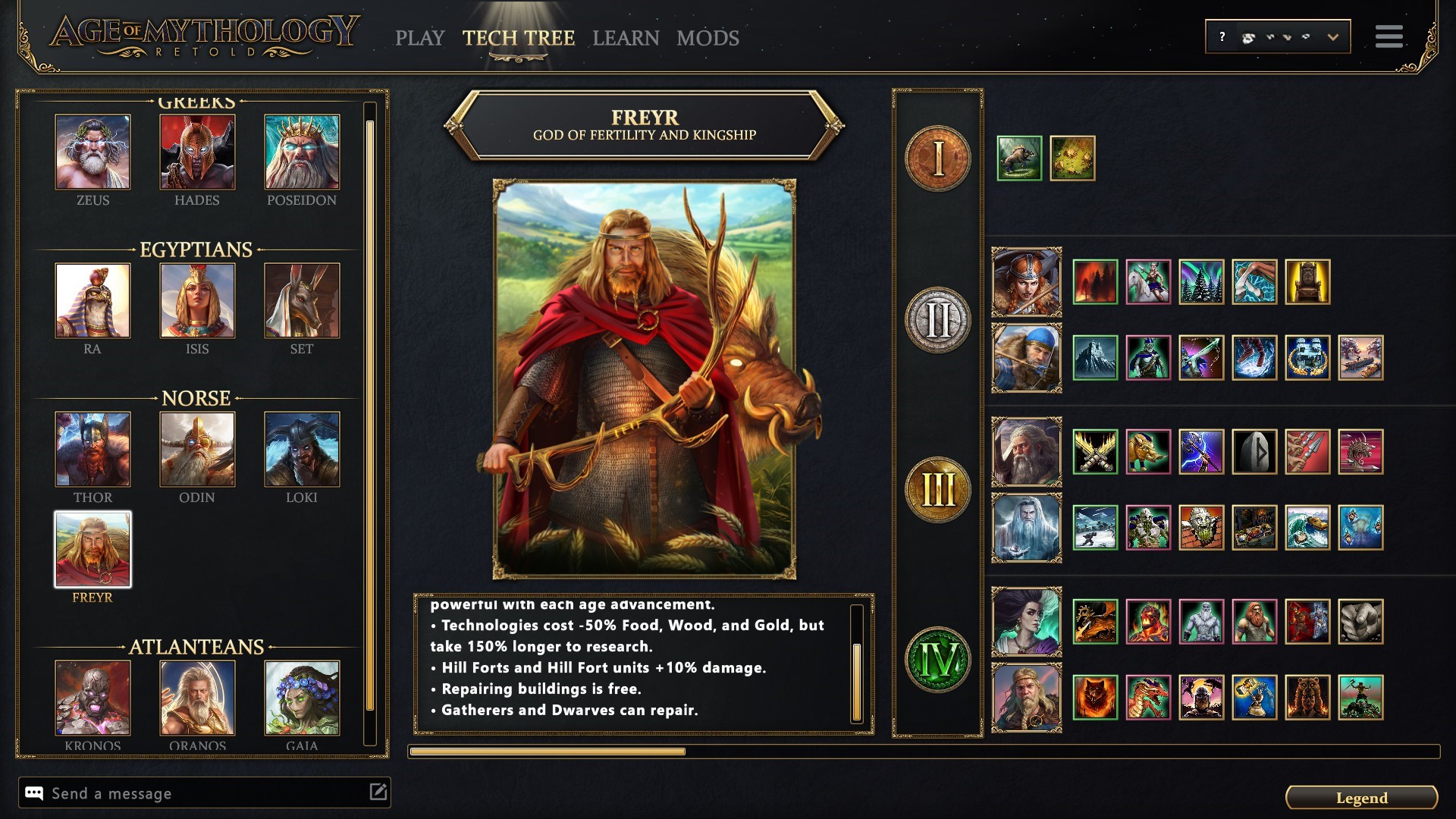Screen dimensions: 1456x819
Task: Click the red dragon myth unit icon
Action: coord(1148,697)
